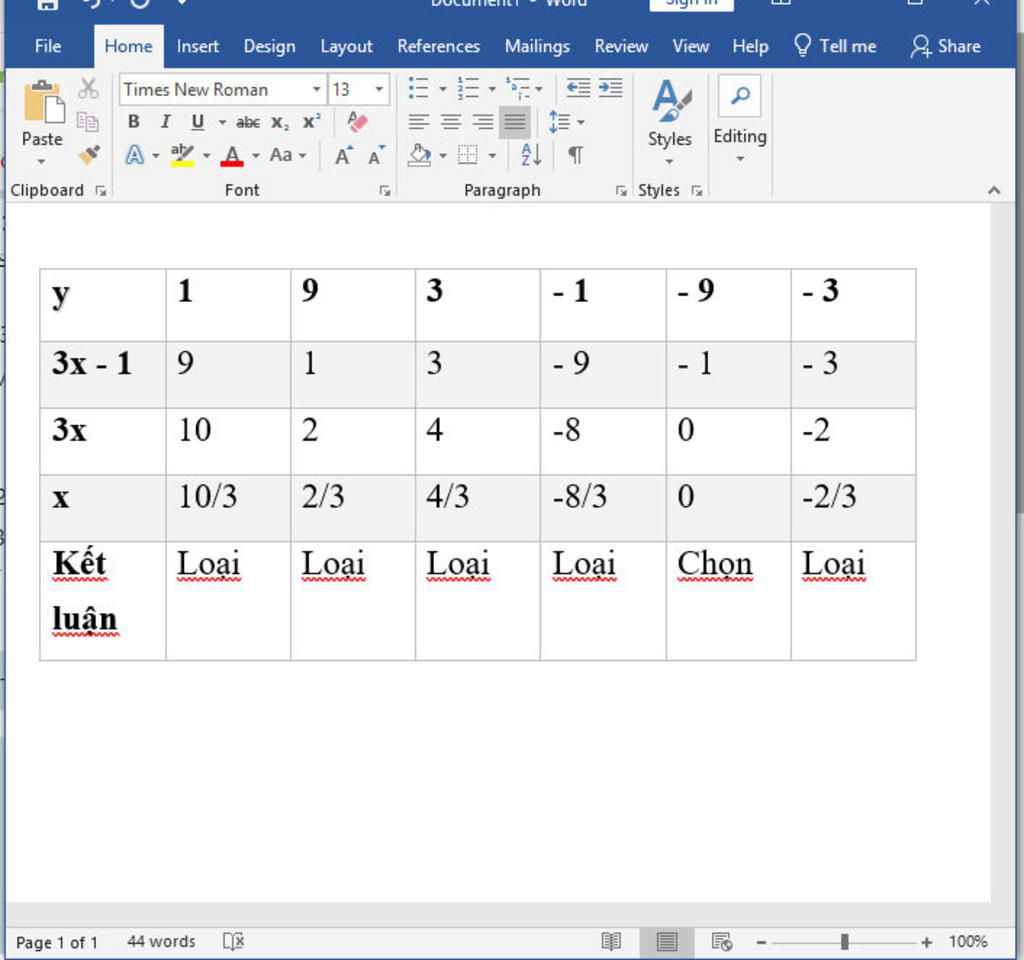The image size is (1024, 960).
Task: Click the Tell me search box
Action: (835, 46)
